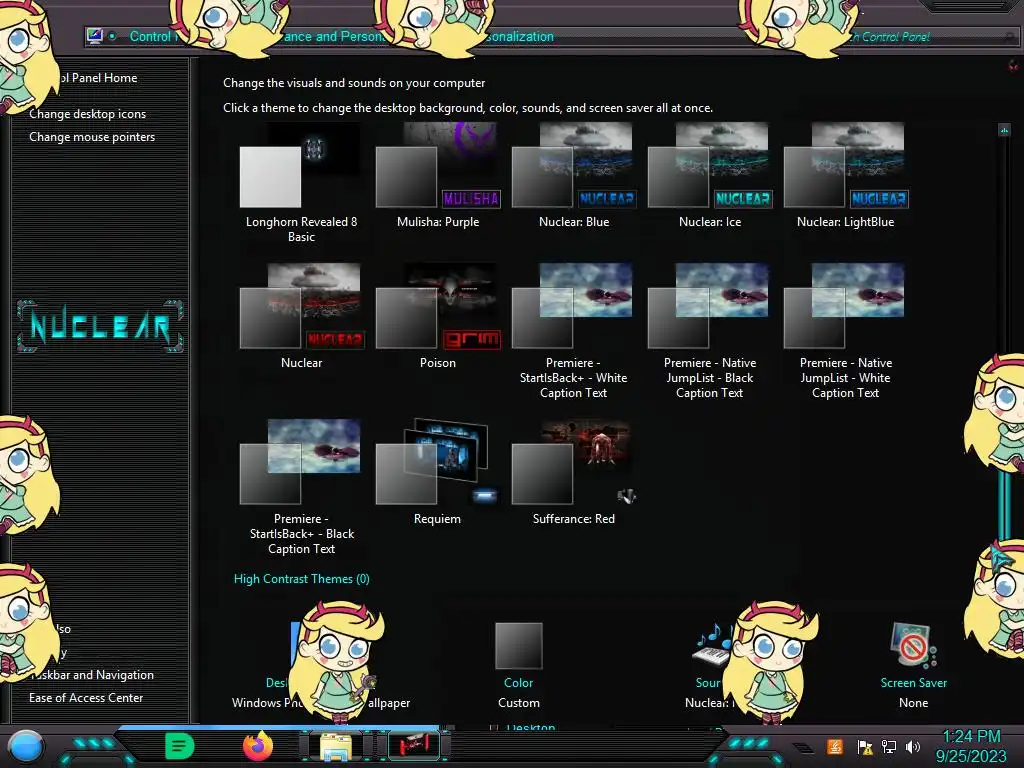This screenshot has width=1024, height=768.
Task: Select the Nuclear: Ice theme thumbnail
Action: tap(709, 165)
